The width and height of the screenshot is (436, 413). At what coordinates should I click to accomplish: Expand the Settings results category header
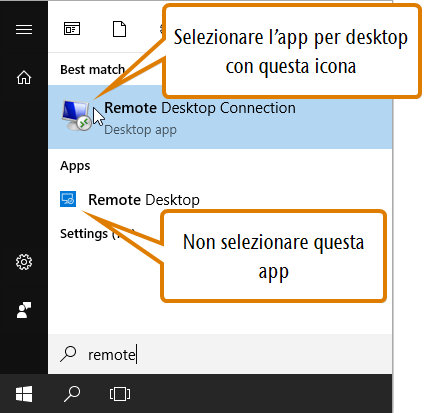[x=84, y=234]
